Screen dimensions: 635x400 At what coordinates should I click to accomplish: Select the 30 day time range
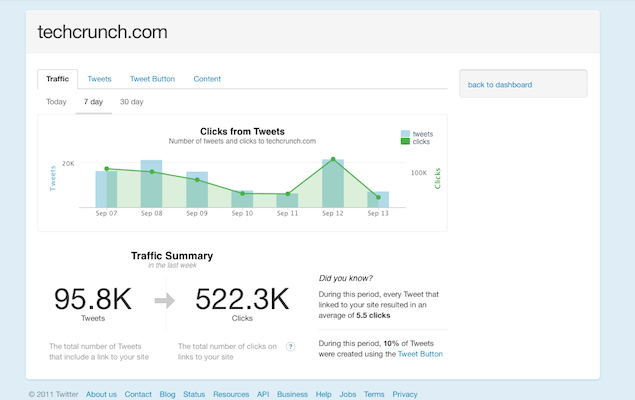point(132,102)
